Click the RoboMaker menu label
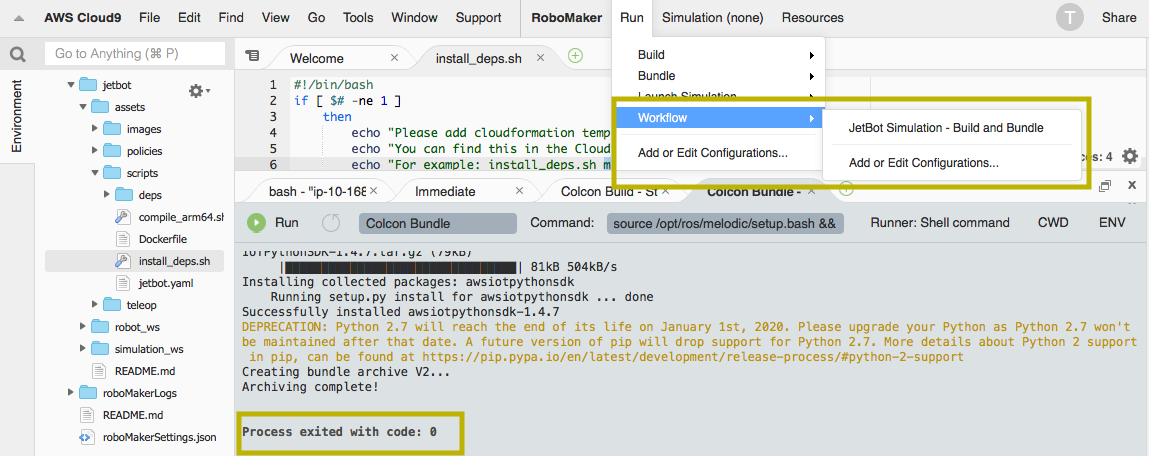Image resolution: width=1149 pixels, height=456 pixels. [x=566, y=18]
